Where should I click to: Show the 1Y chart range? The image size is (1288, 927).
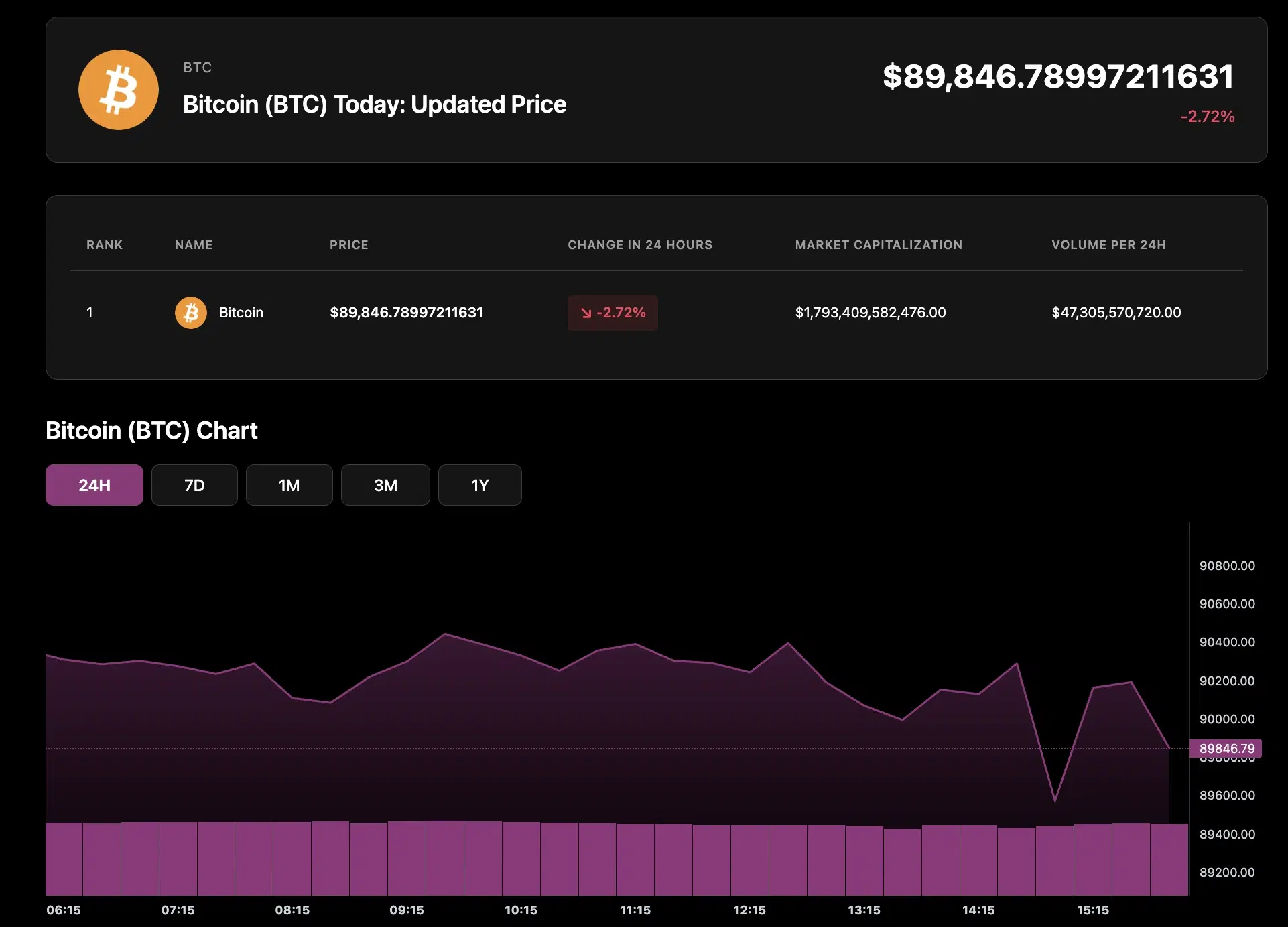coord(480,485)
